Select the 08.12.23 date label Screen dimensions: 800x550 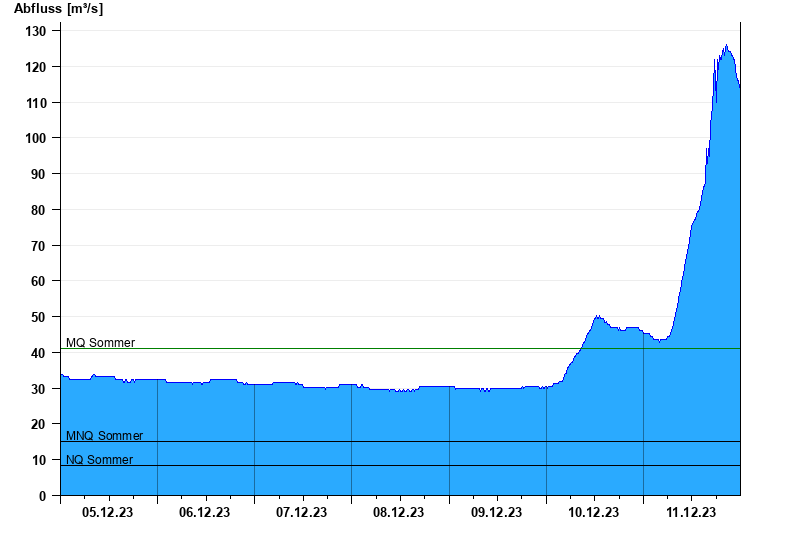click(399, 512)
